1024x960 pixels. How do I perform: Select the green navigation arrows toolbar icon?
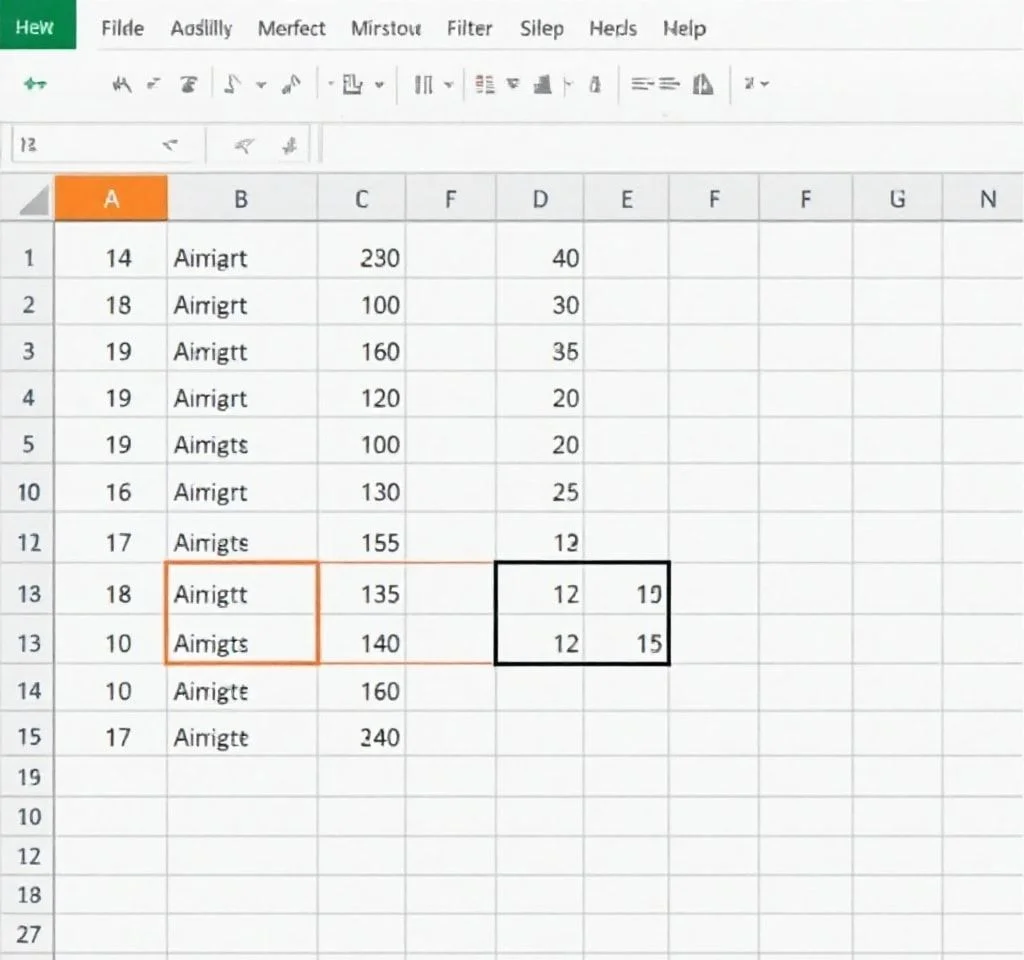[36, 84]
